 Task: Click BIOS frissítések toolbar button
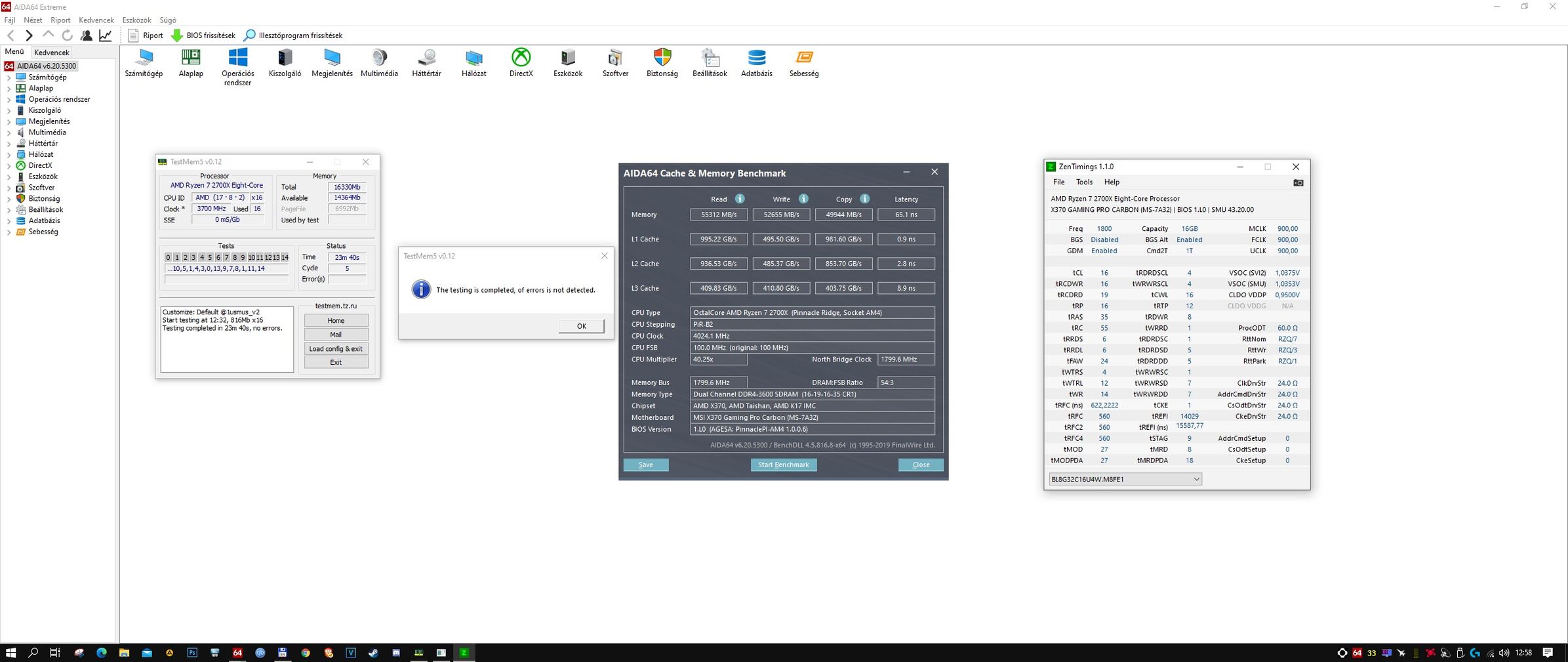203,35
